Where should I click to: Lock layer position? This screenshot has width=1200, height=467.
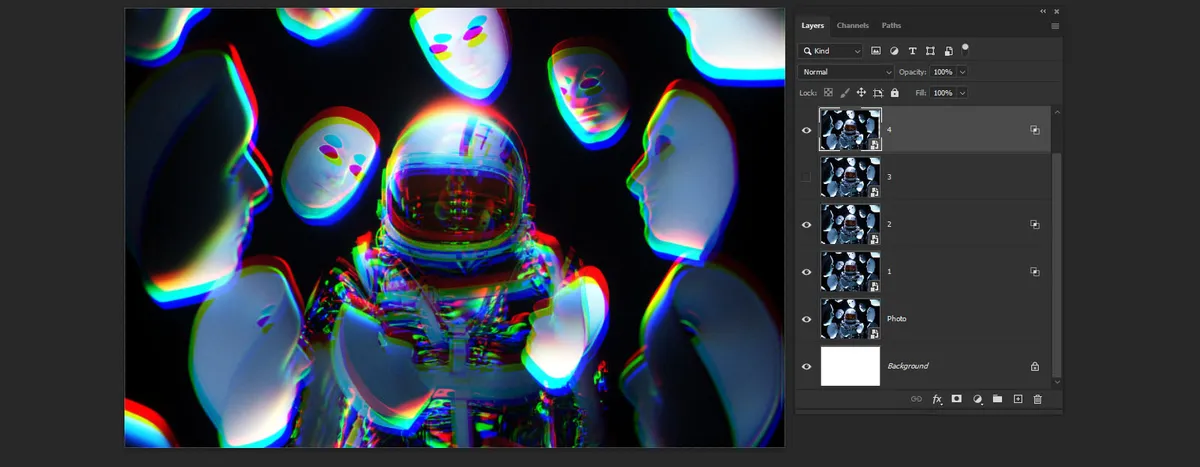click(x=861, y=93)
